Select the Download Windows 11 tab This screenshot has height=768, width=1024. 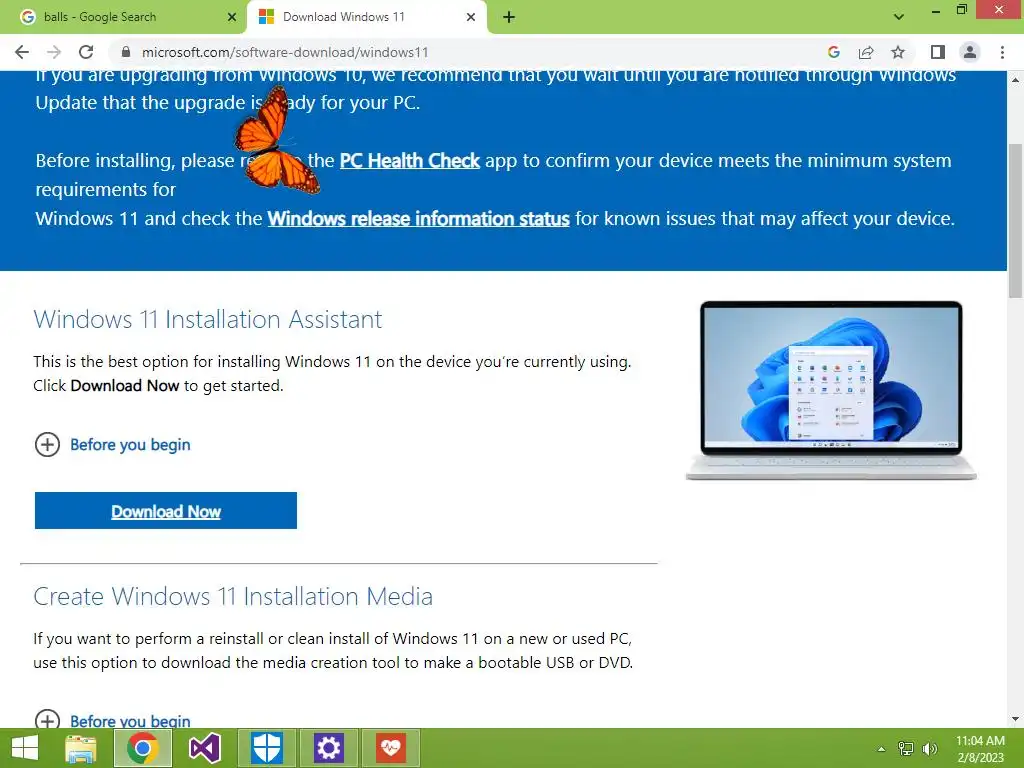(366, 17)
